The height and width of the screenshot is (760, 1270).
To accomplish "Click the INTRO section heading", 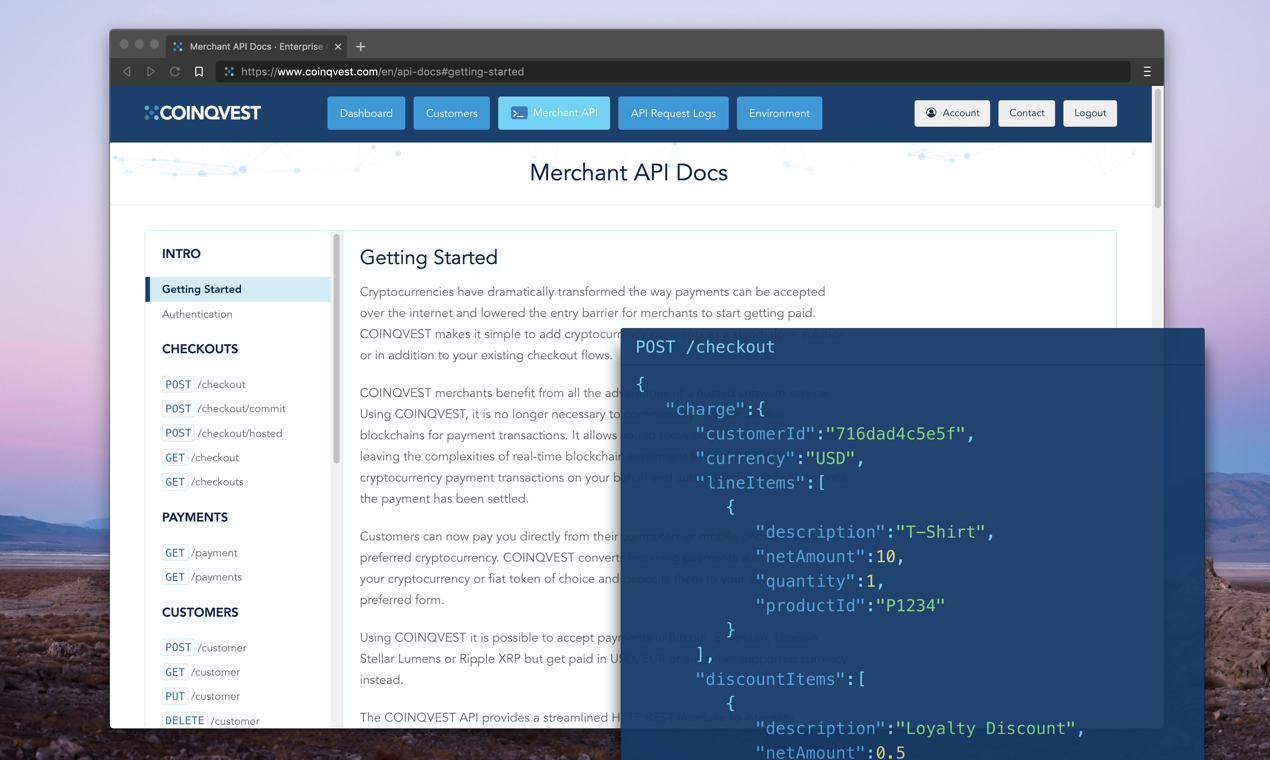I will pyautogui.click(x=181, y=254).
